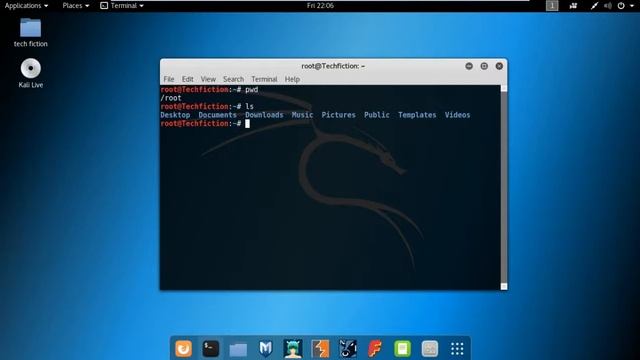Screen dimensions: 640x360
Task: Open Armitage from the dock
Action: pyautogui.click(x=293, y=349)
